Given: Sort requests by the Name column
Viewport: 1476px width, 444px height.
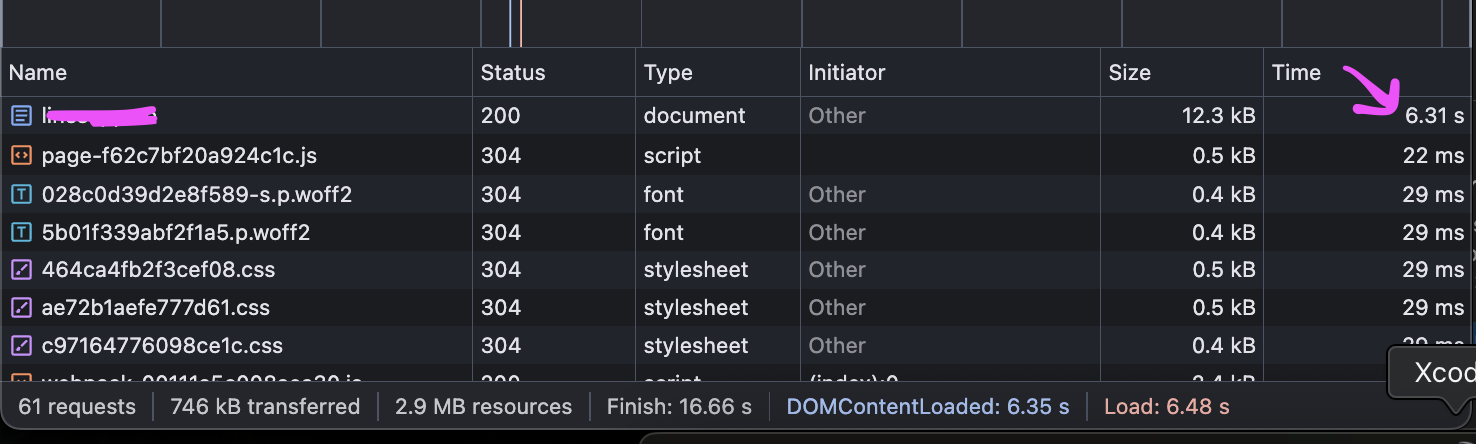Looking at the screenshot, I should pyautogui.click(x=38, y=73).
